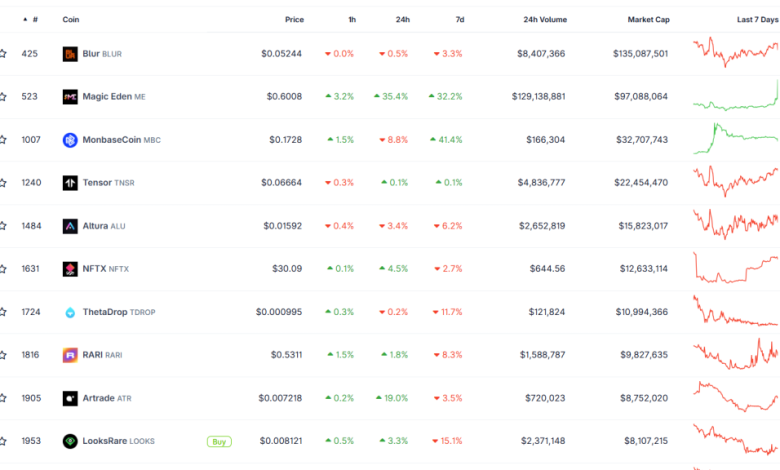Click the Blur coin logo icon
Image resolution: width=780 pixels, height=470 pixels.
70,54
